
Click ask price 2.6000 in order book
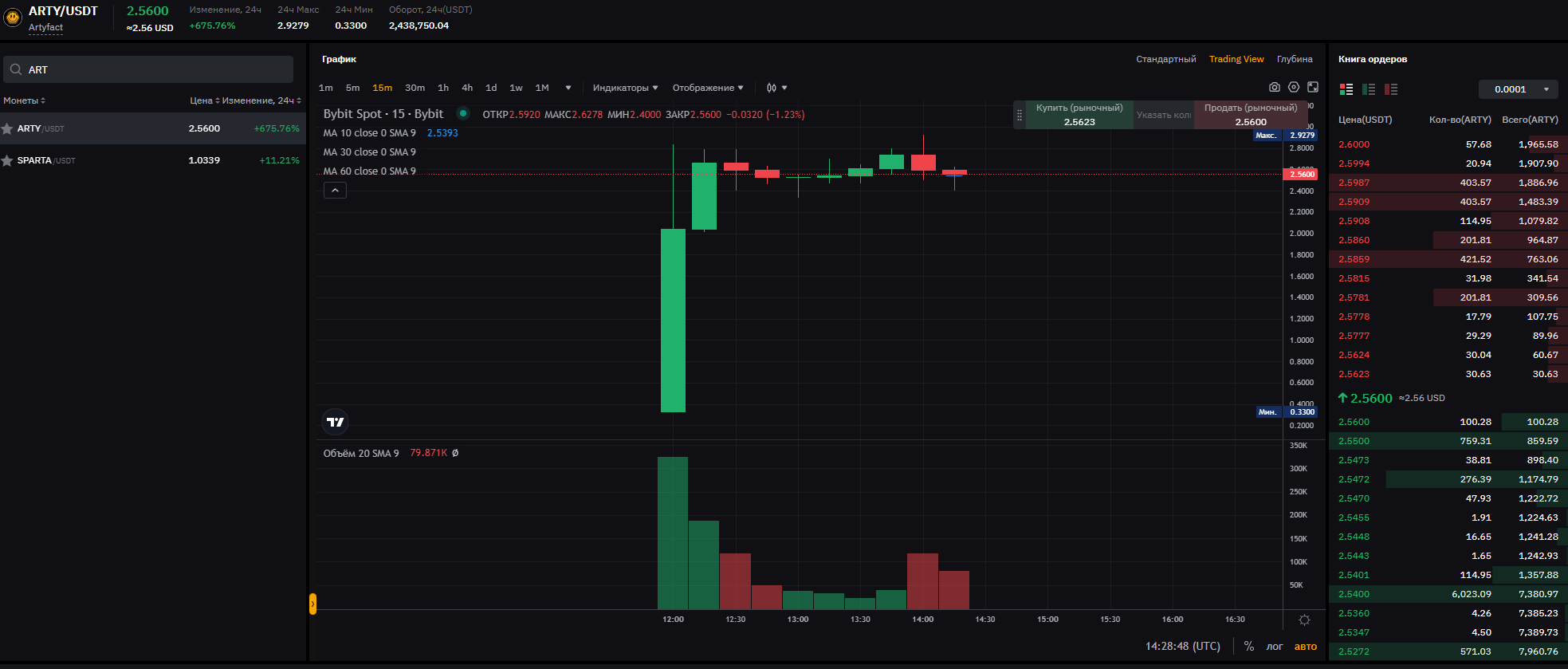click(x=1354, y=144)
